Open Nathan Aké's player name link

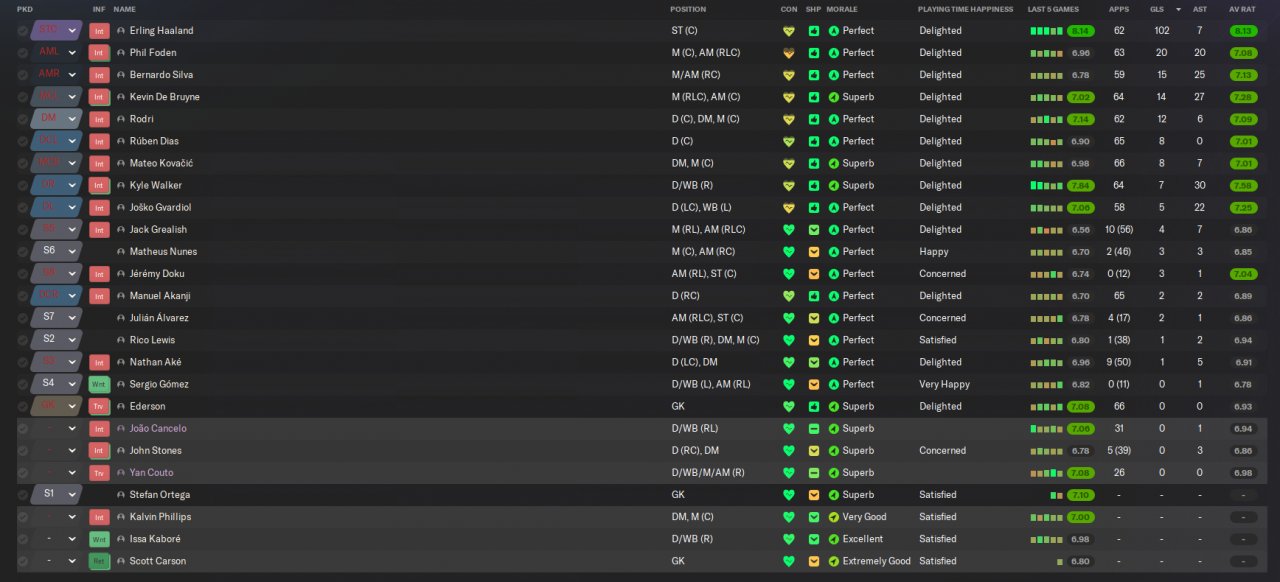[156, 362]
